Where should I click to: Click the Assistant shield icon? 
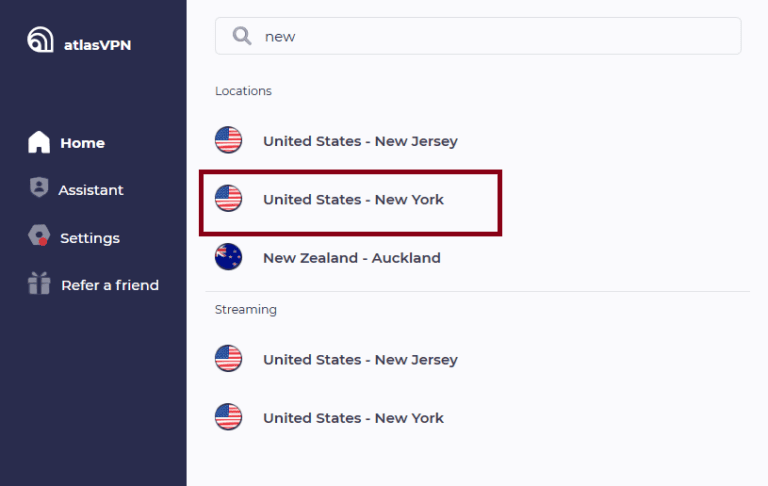[x=39, y=188]
